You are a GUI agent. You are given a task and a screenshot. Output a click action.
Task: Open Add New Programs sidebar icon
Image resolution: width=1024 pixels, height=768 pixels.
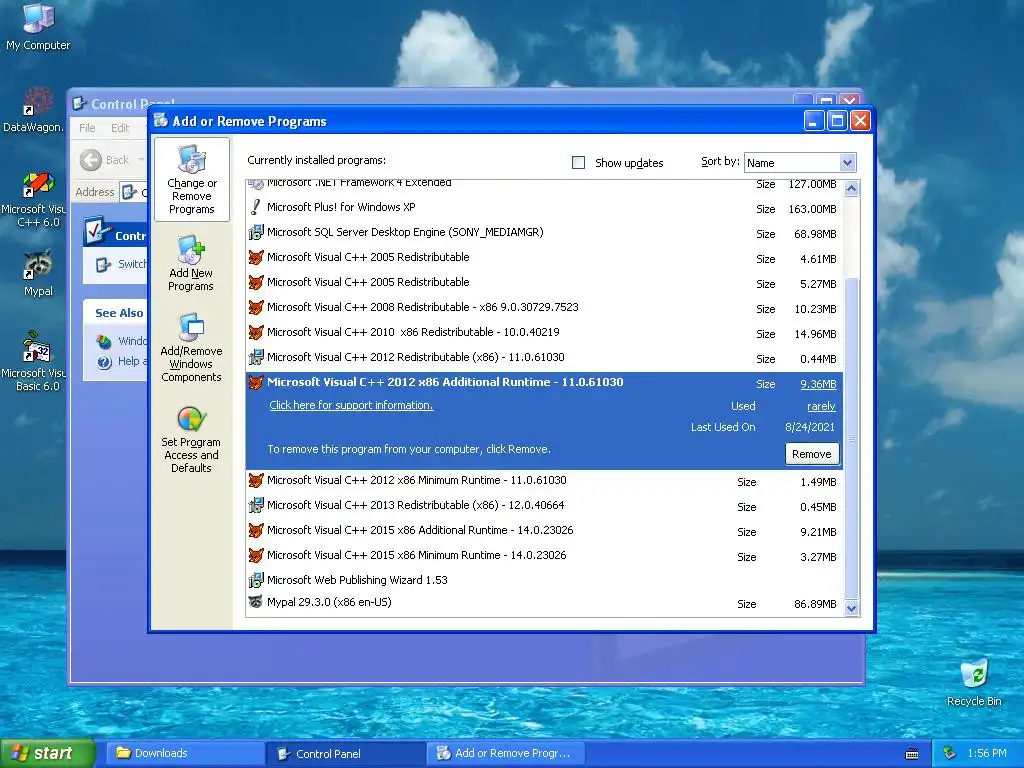[x=191, y=264]
